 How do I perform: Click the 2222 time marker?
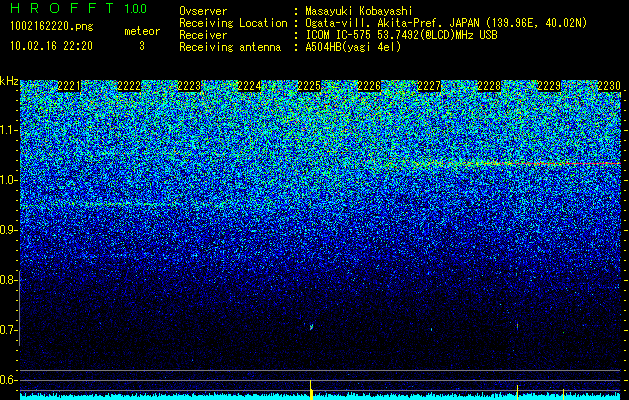(x=129, y=86)
